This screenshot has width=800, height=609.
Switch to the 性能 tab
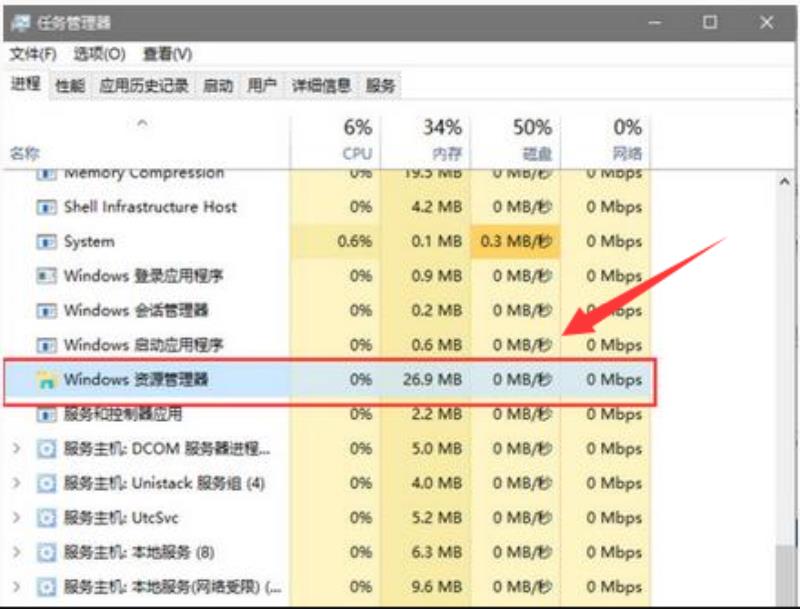pyautogui.click(x=70, y=86)
